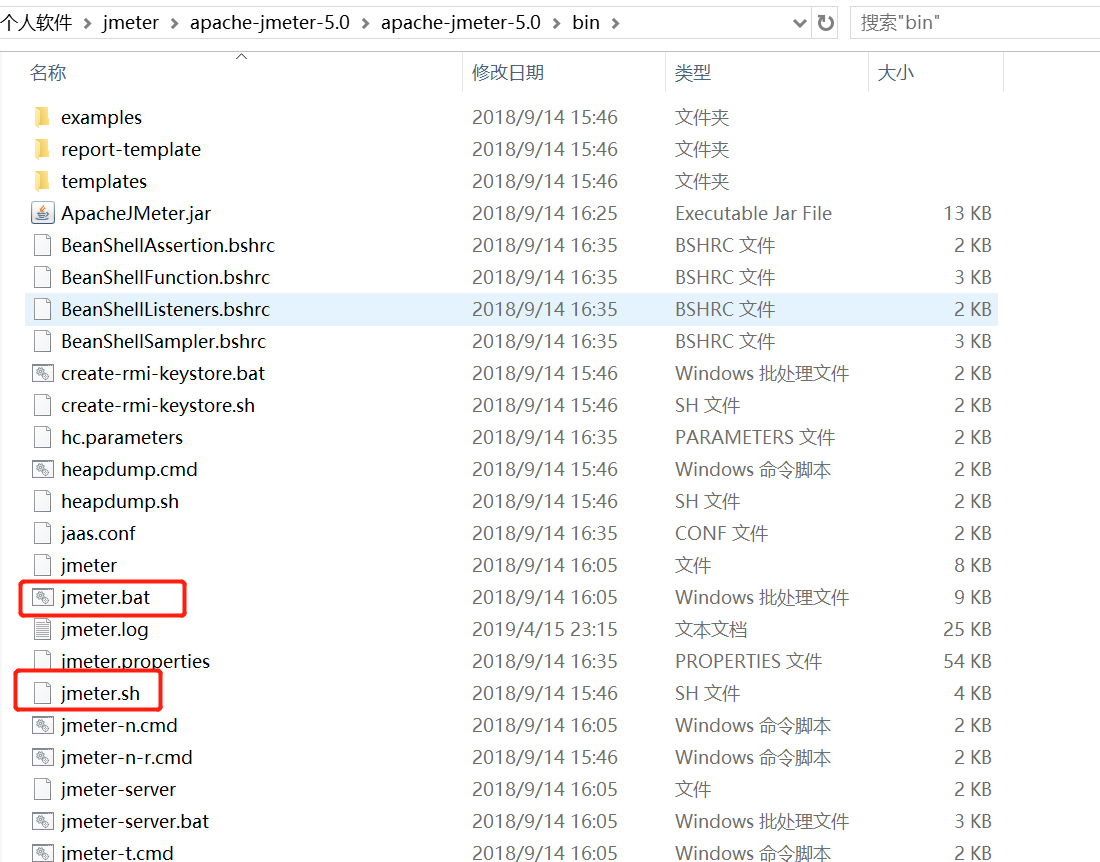The width and height of the screenshot is (1100, 862).
Task: Click the create-rmi-keystore.bat batch icon
Action: tap(42, 373)
